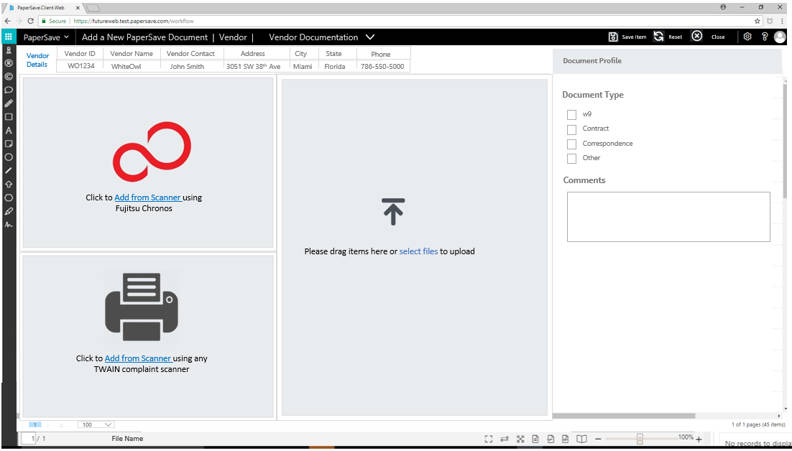Select the text annotation tool (A)
The image size is (792, 451).
point(9,130)
